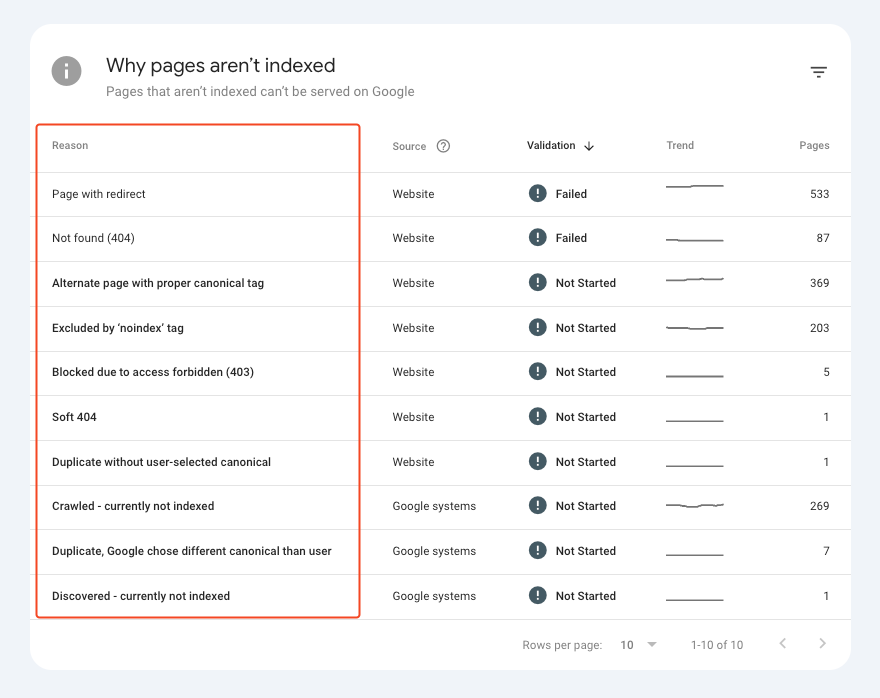Click the trend sparkline on the Crawled row
The width and height of the screenshot is (880, 698).
coord(694,506)
